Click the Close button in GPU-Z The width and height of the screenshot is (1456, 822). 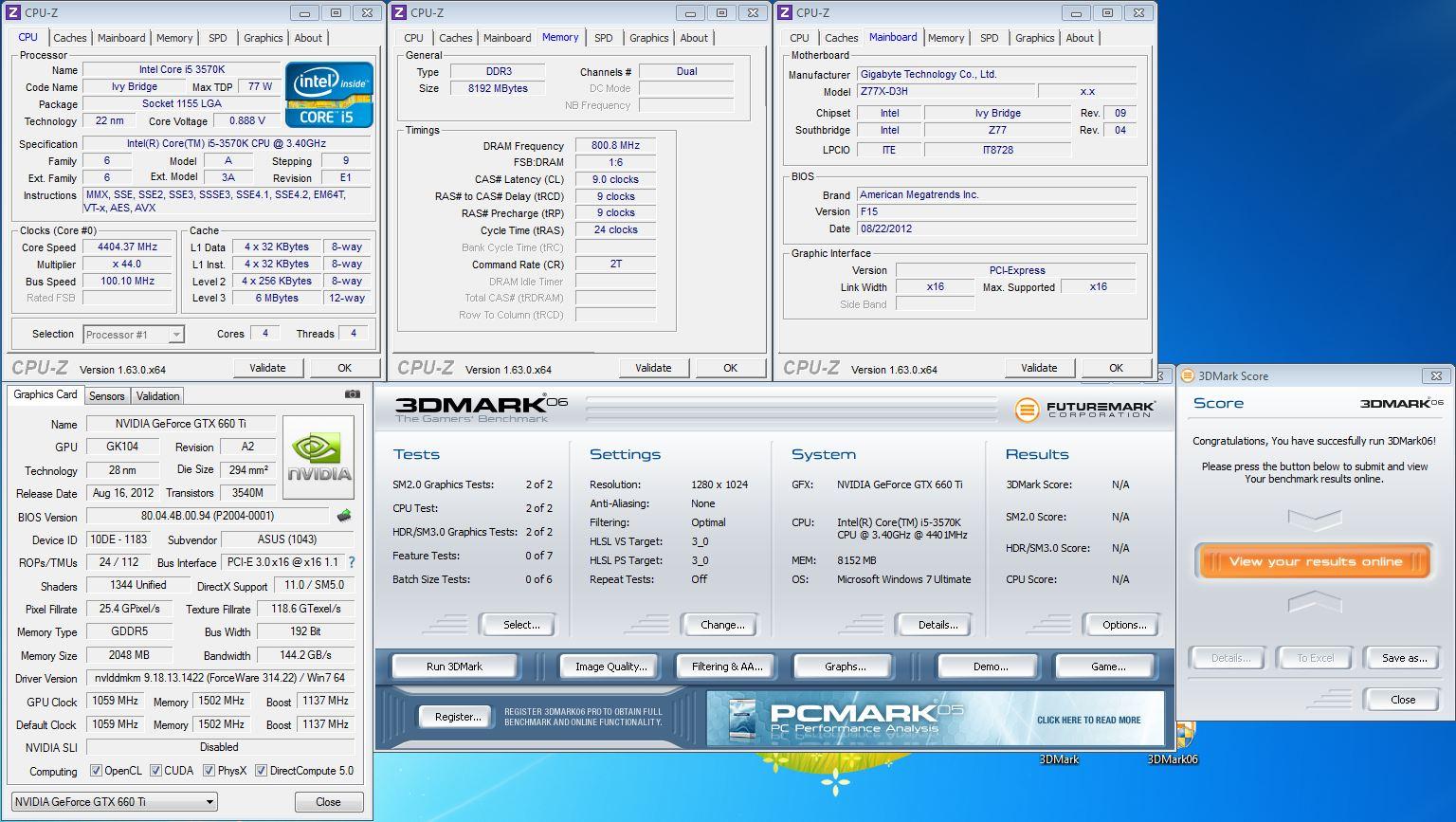tap(328, 801)
